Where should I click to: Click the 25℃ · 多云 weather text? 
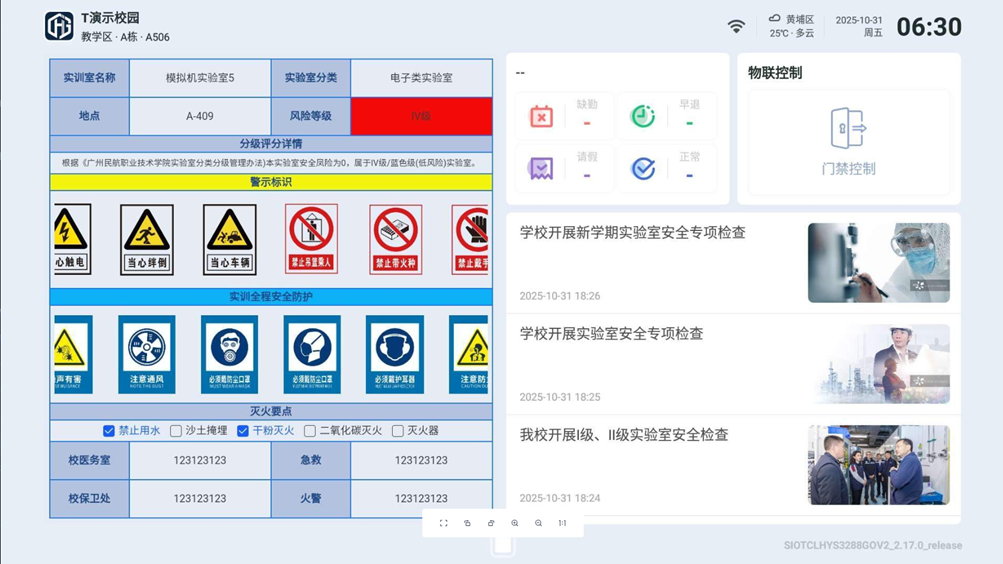(x=792, y=33)
